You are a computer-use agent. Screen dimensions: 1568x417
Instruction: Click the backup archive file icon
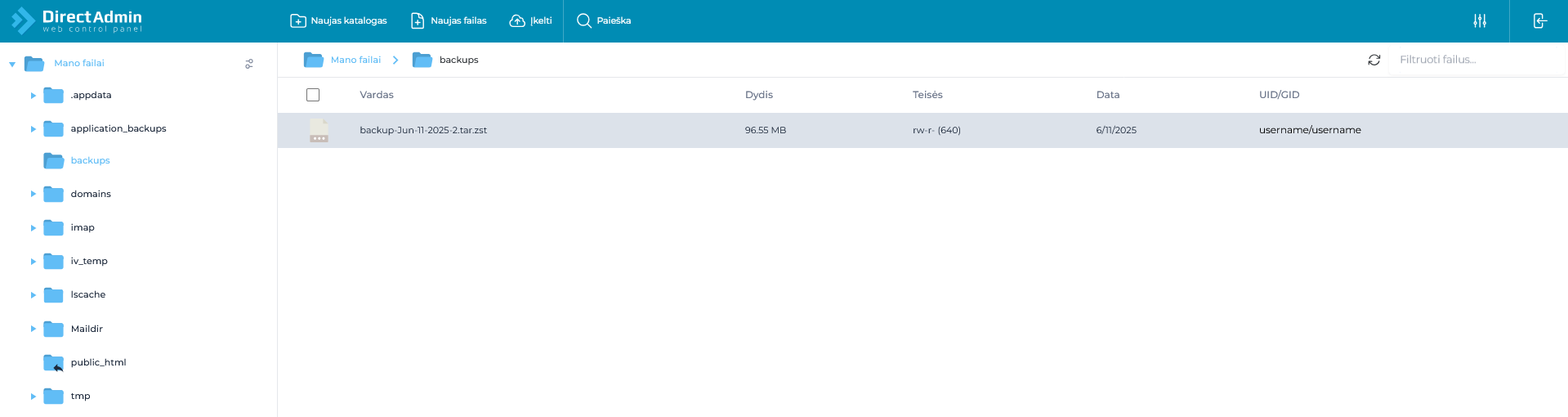[319, 130]
